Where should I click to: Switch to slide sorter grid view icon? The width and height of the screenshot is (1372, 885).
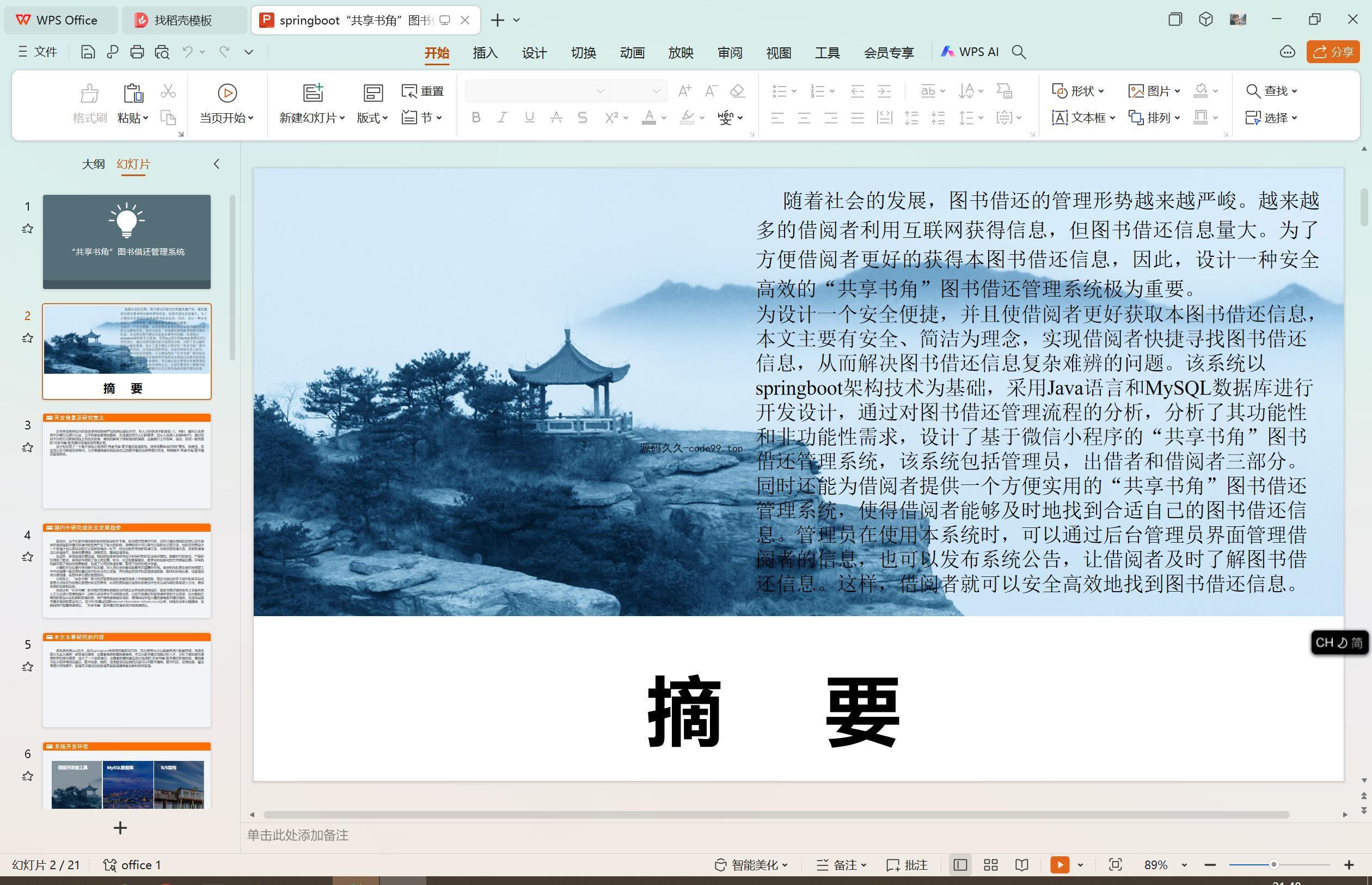coord(991,865)
